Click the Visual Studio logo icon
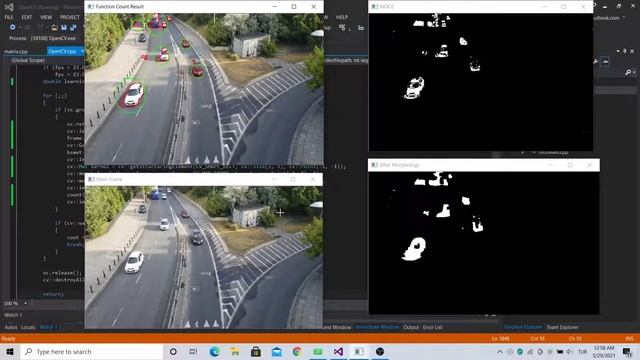Screen dimensions: 640x360 coord(9,7)
